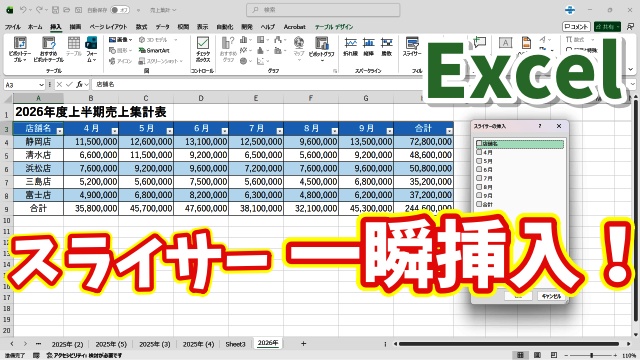Open the テーブルデザイン tab
This screenshot has height=360, width=640.
pyautogui.click(x=334, y=27)
